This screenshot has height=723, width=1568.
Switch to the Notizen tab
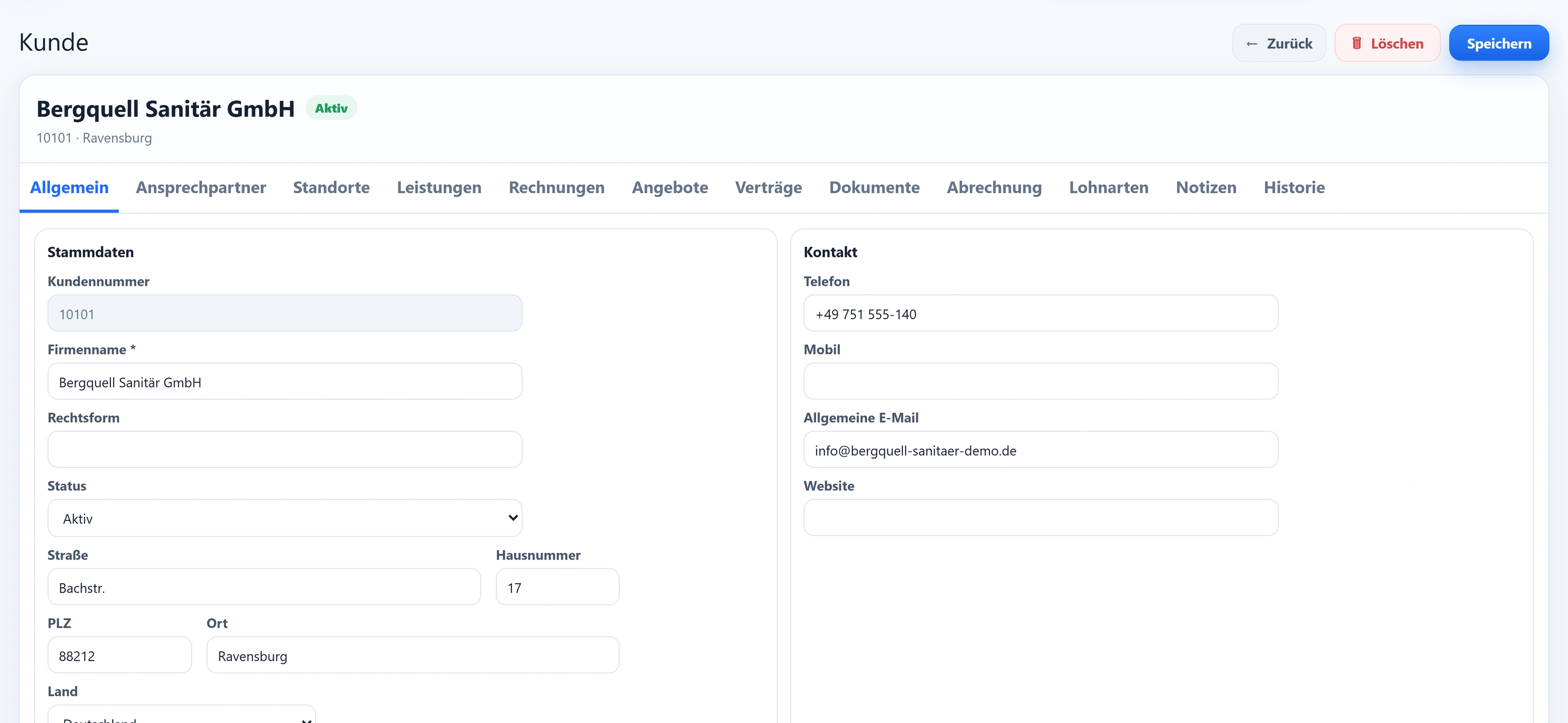(1206, 187)
